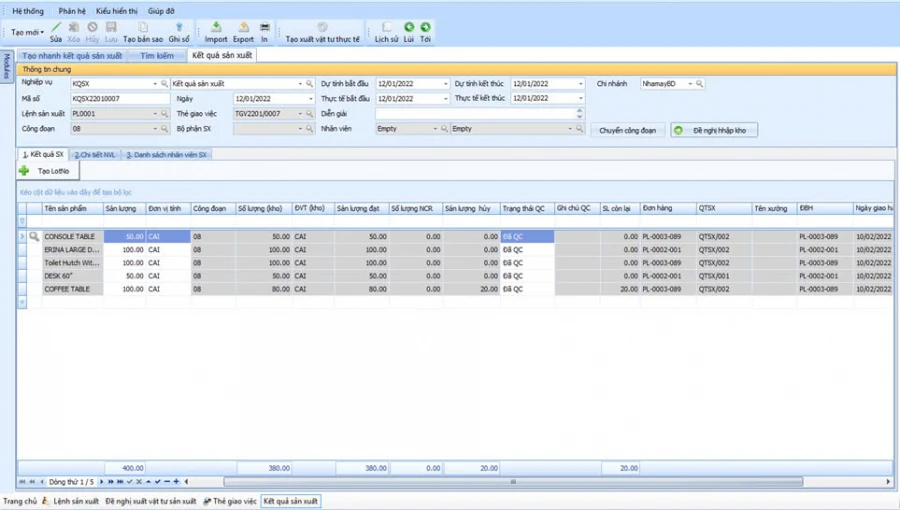Viewport: 900px width, 510px height.
Task: Go back with the Lùi arrow
Action: pos(409,27)
